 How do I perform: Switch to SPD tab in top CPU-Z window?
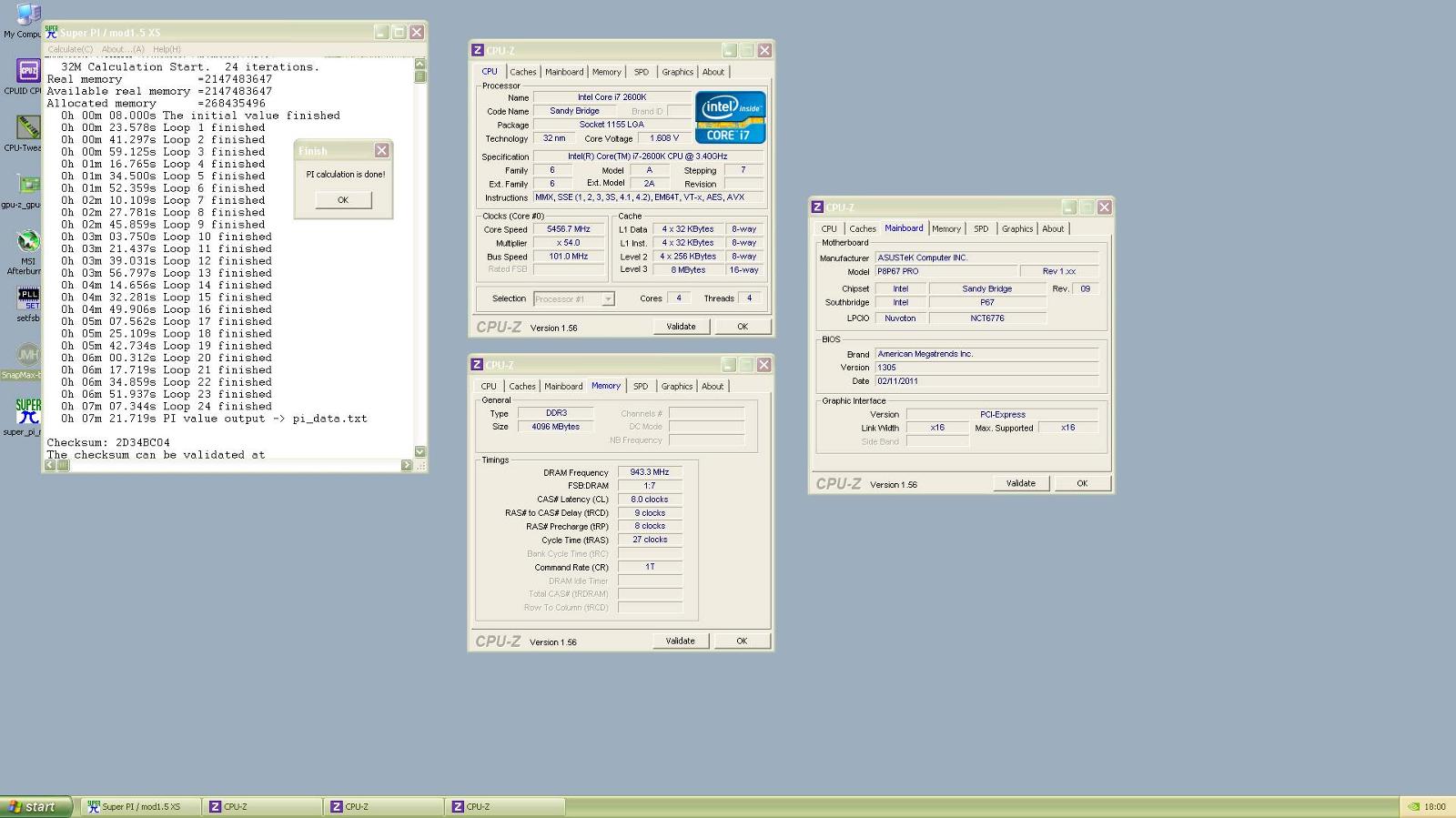pyautogui.click(x=642, y=72)
